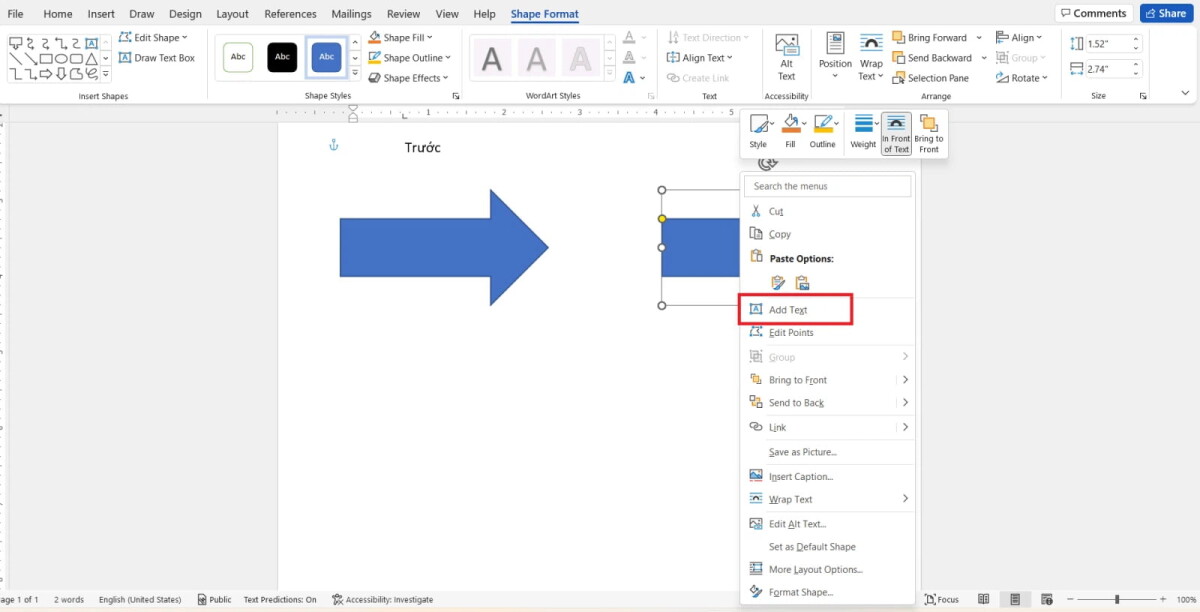Screen dimensions: 1200x612
Task: Choose the second Paste Options icon
Action: click(x=802, y=283)
